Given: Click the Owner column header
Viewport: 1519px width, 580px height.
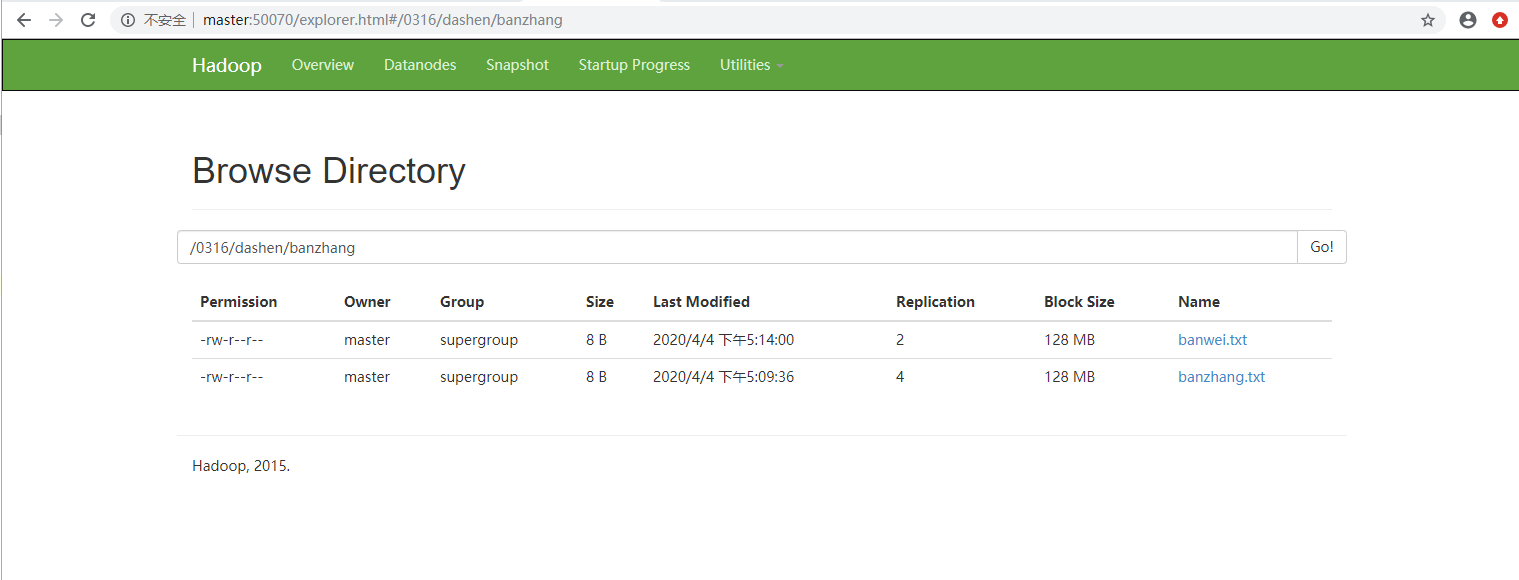Looking at the screenshot, I should pyautogui.click(x=367, y=302).
